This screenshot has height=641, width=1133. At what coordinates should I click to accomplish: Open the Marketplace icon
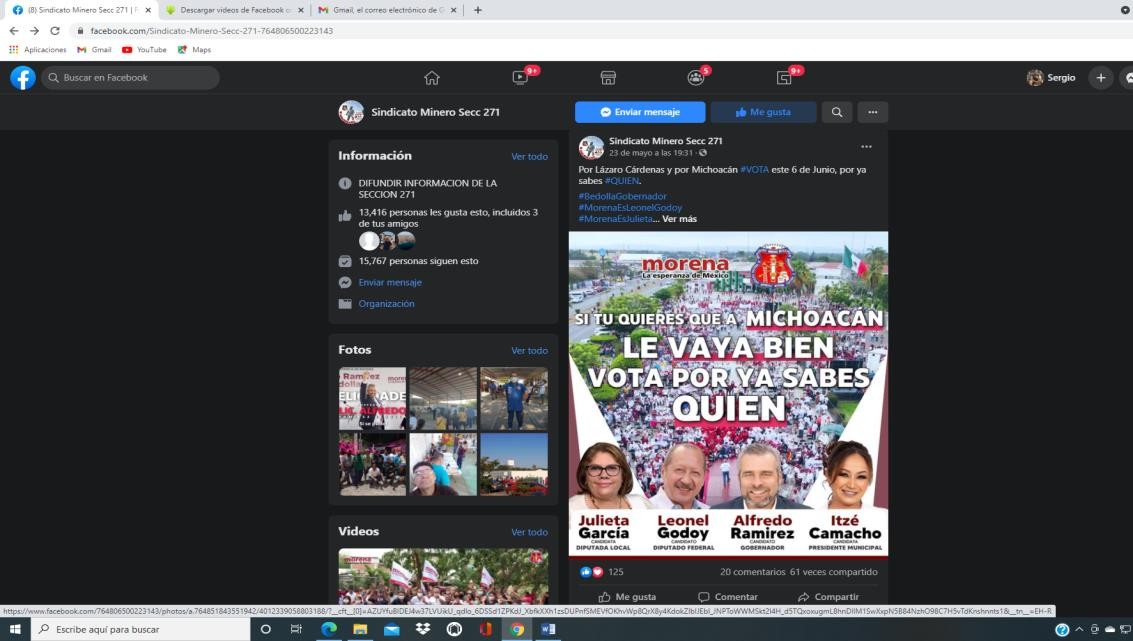(x=608, y=78)
